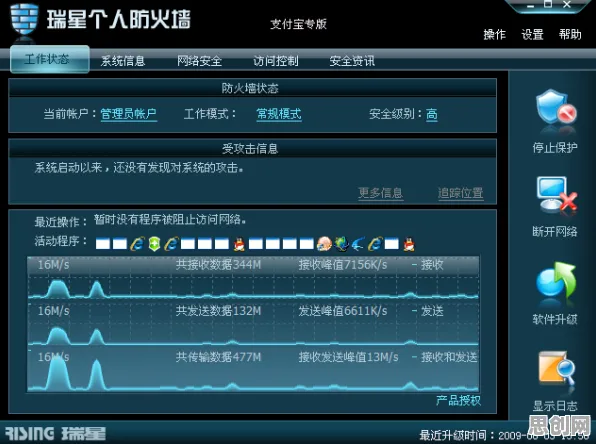Switch to the 工作状态 tab

tap(50, 59)
